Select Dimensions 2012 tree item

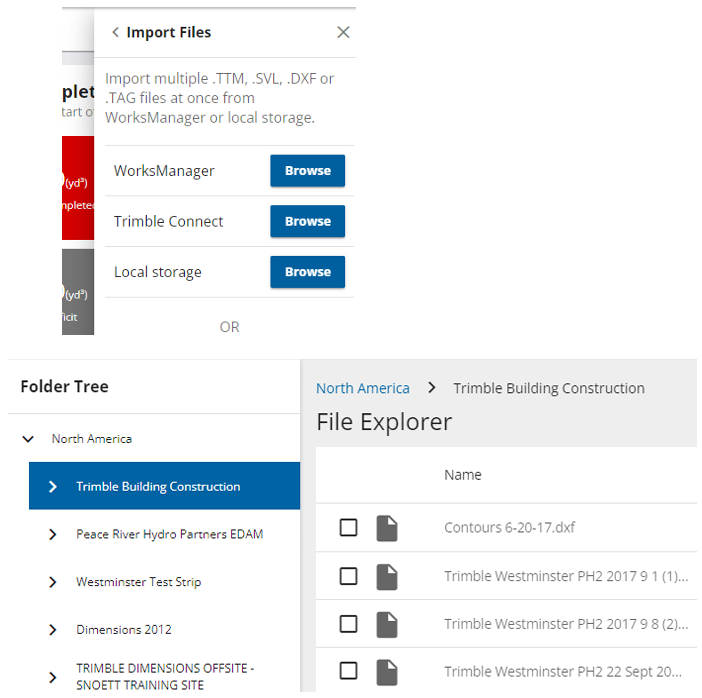coord(124,630)
